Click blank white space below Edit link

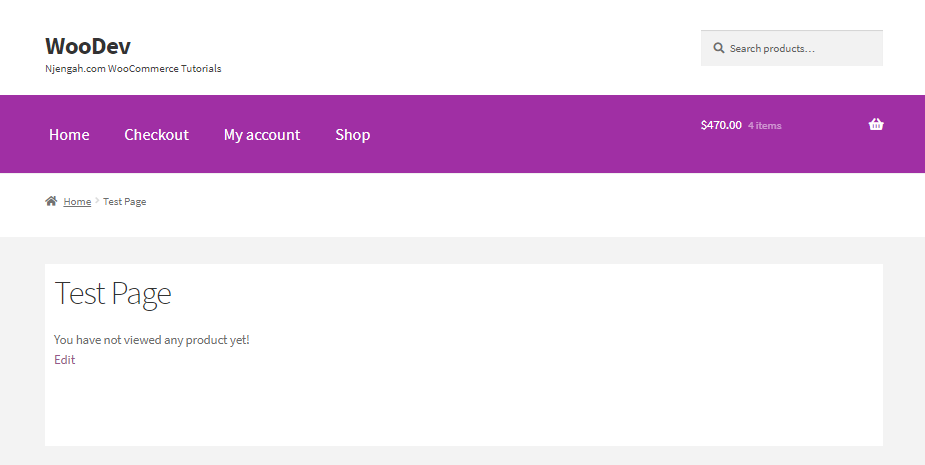click(x=464, y=407)
